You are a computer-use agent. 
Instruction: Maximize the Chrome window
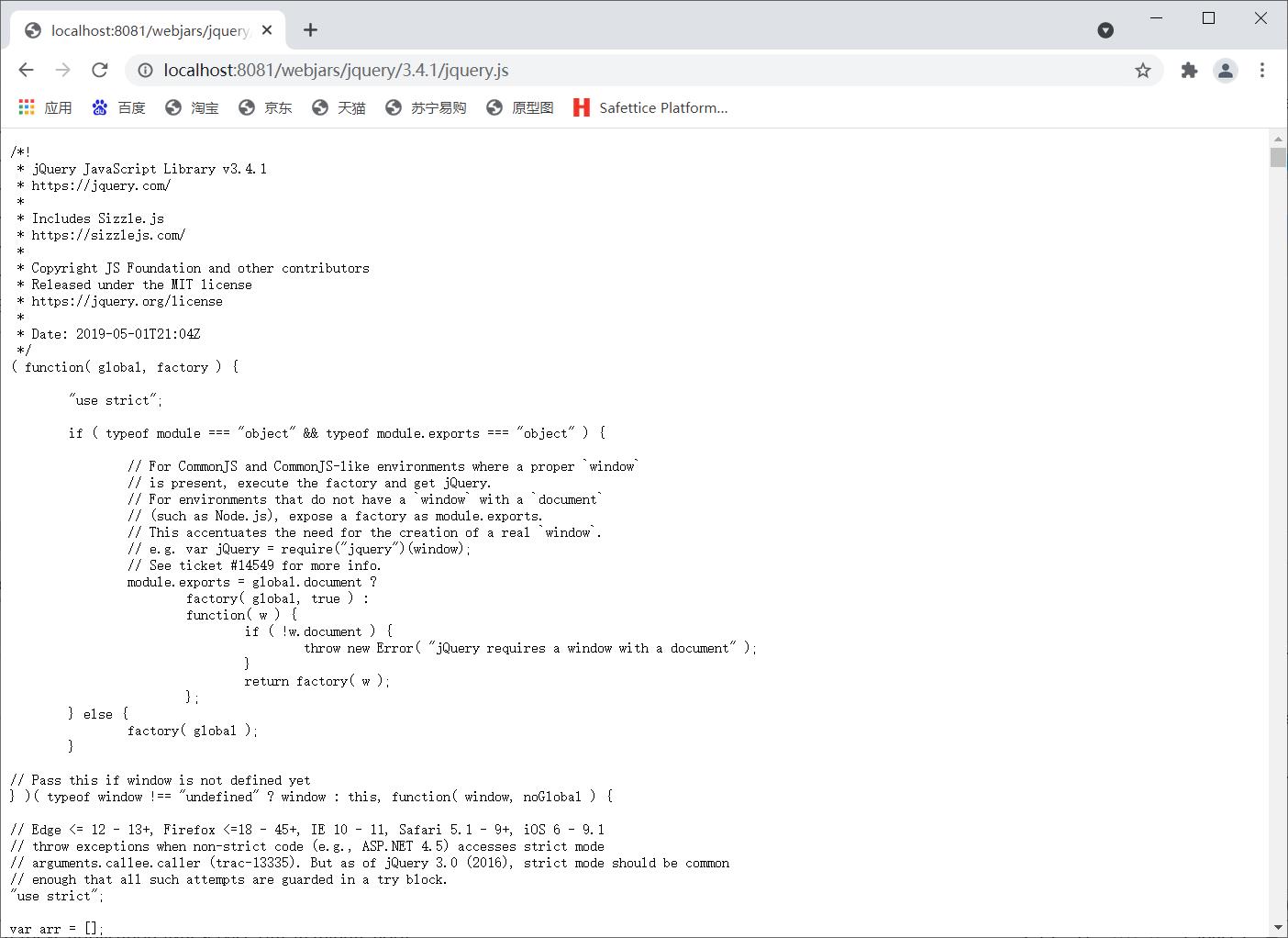(1208, 18)
